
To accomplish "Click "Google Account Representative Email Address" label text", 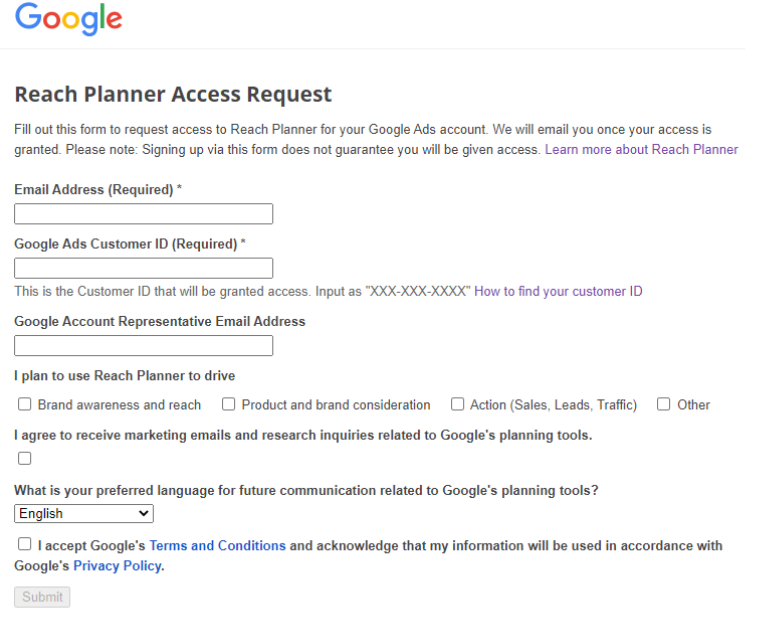I will [160, 322].
